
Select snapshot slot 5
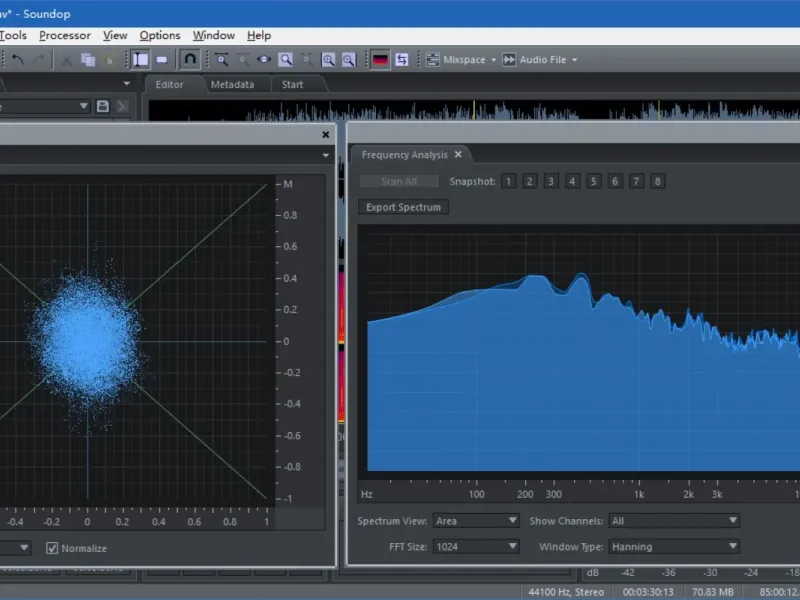pyautogui.click(x=593, y=181)
